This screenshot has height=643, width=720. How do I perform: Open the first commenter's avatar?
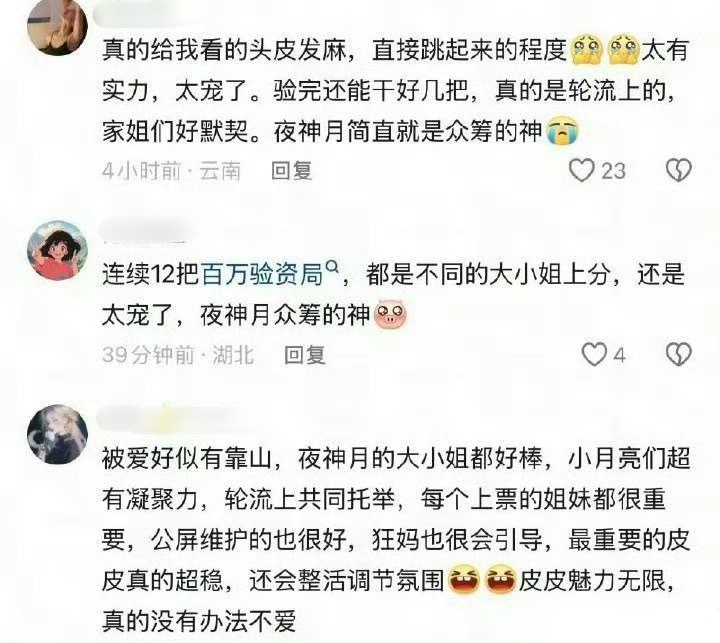coord(58,26)
